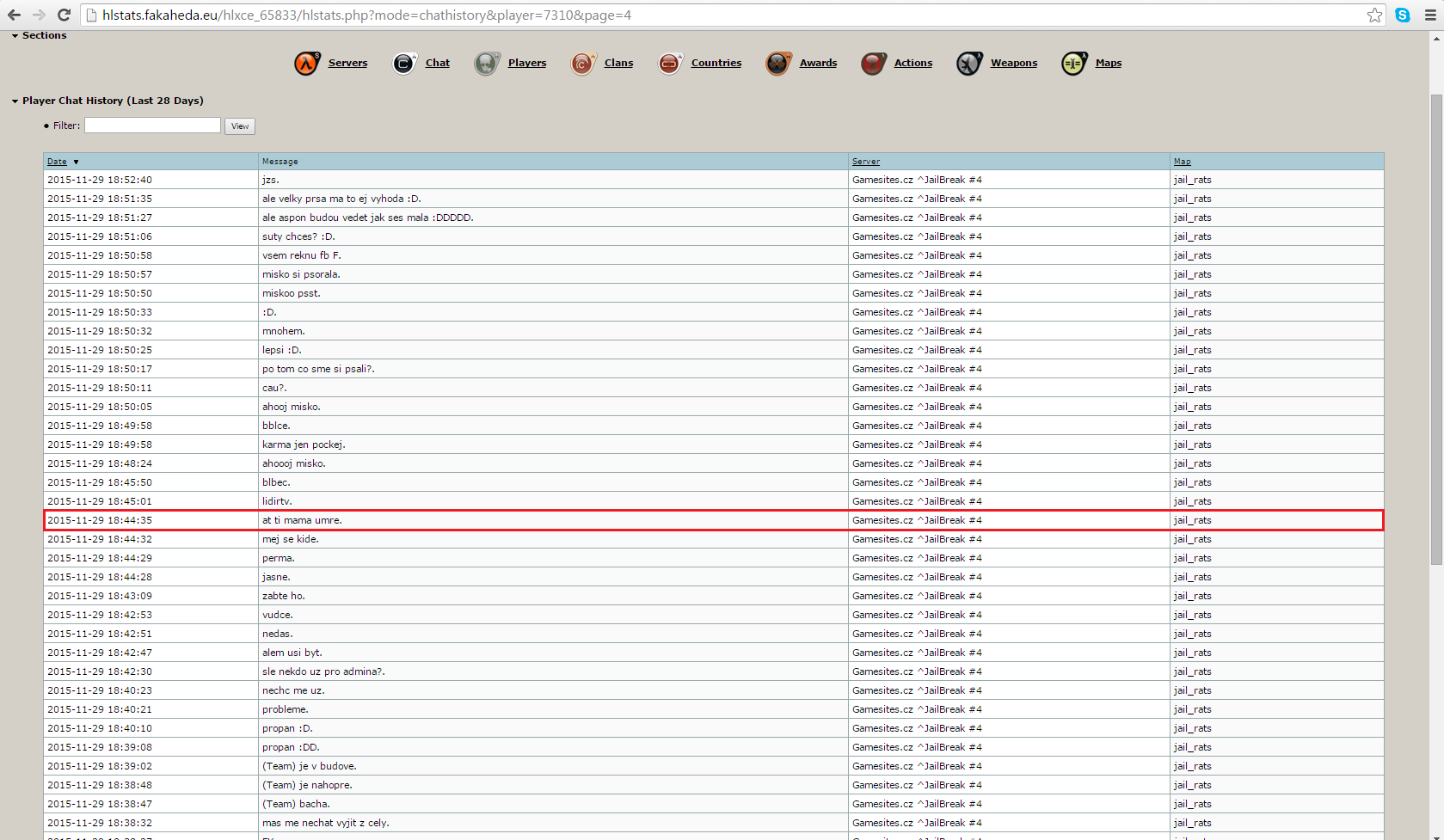
Task: Click the Clans link
Action: coord(618,63)
